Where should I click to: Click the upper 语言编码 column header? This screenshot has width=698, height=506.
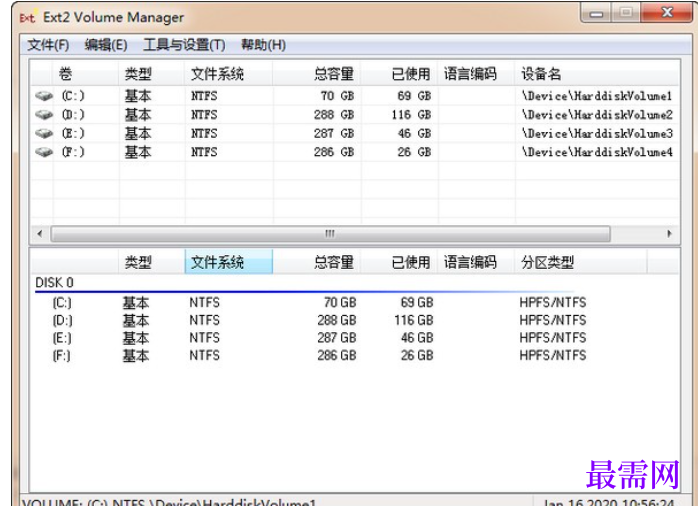(476, 73)
